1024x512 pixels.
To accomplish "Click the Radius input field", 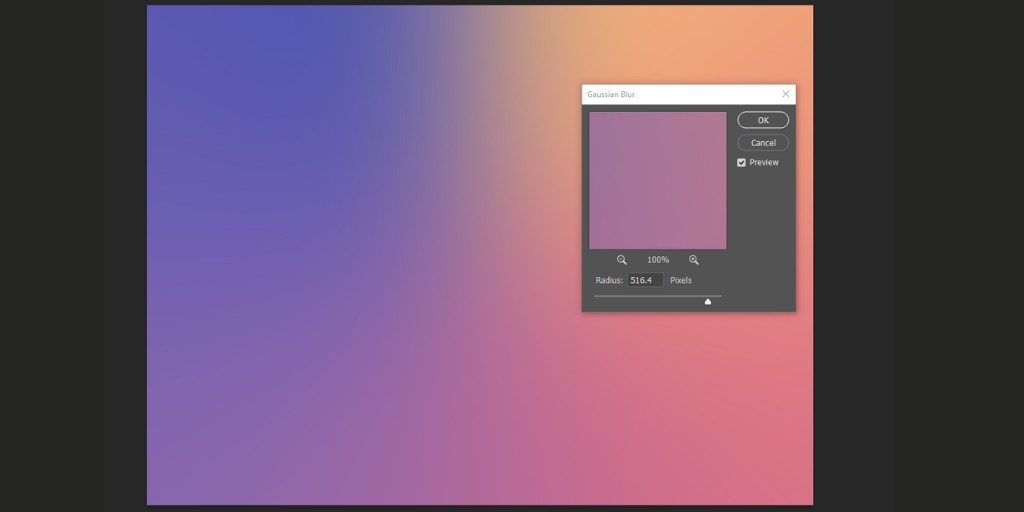I will 645,280.
